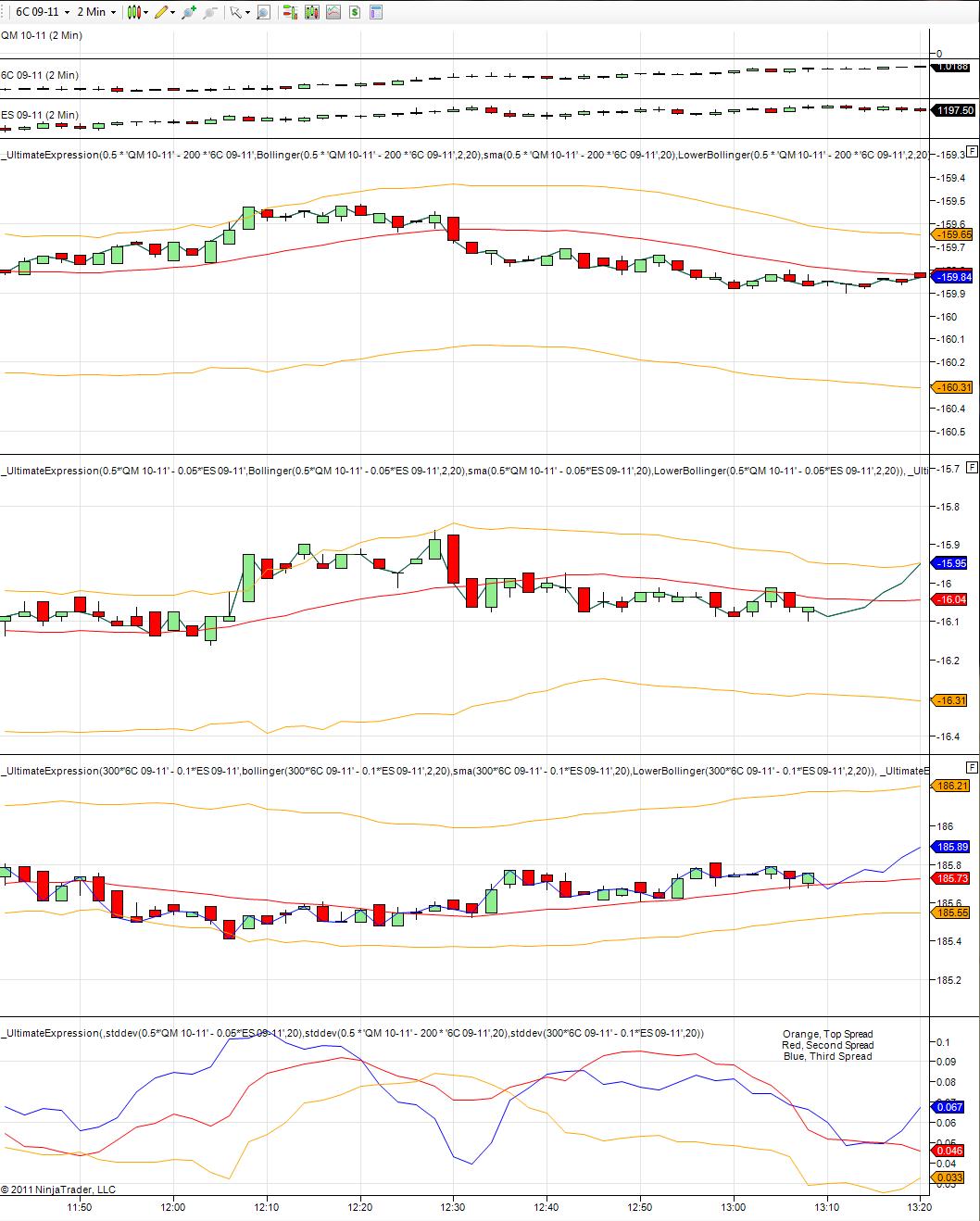The width and height of the screenshot is (980, 1221).
Task: Click the 6C 09-11 (2 Min) panel label
Action: click(40, 75)
